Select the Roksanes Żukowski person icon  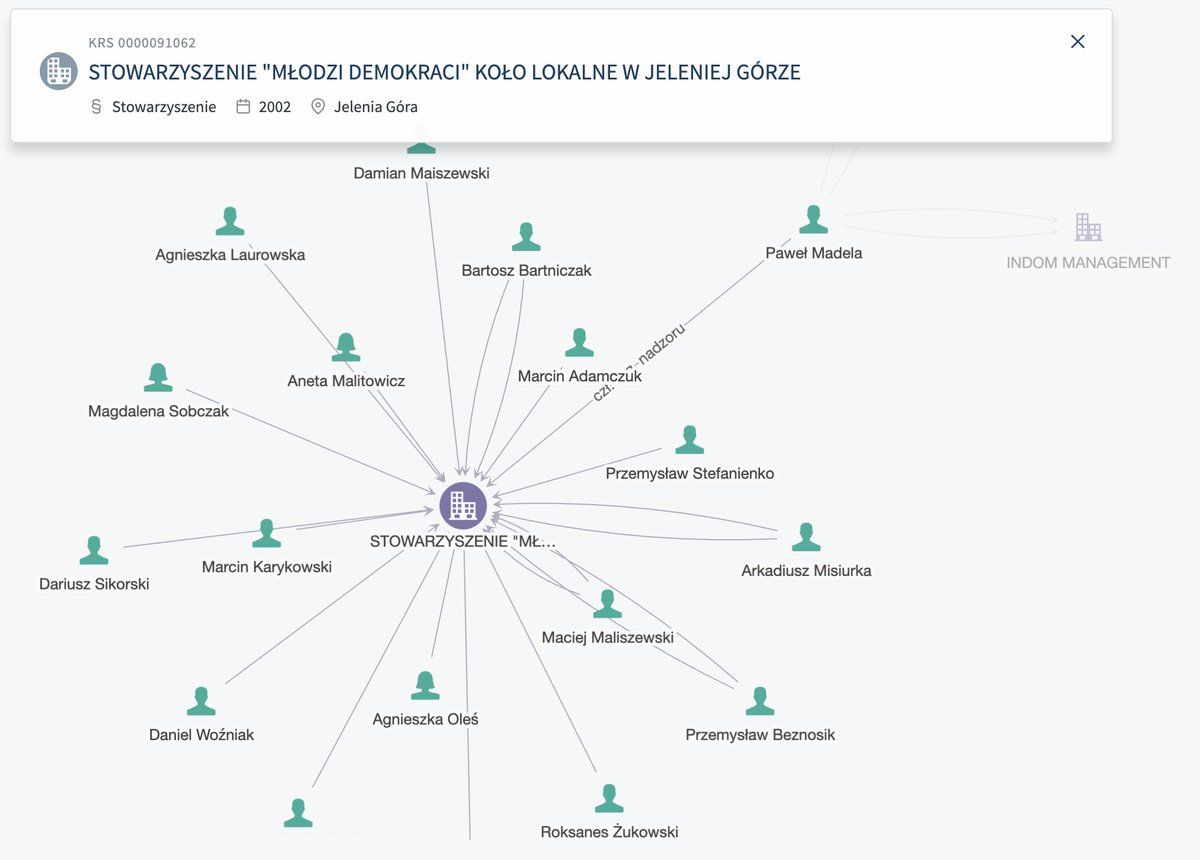pos(609,798)
